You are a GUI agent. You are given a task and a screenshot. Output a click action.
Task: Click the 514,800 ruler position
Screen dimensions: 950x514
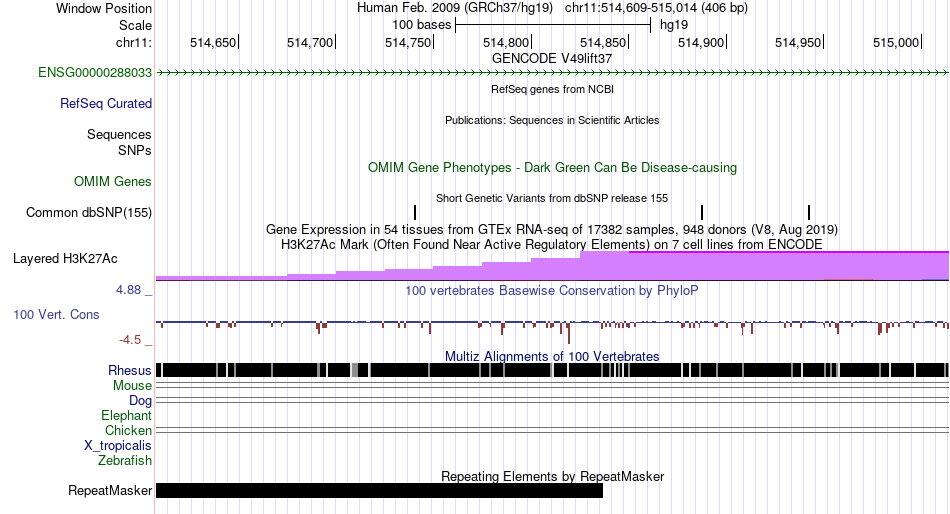tap(507, 42)
